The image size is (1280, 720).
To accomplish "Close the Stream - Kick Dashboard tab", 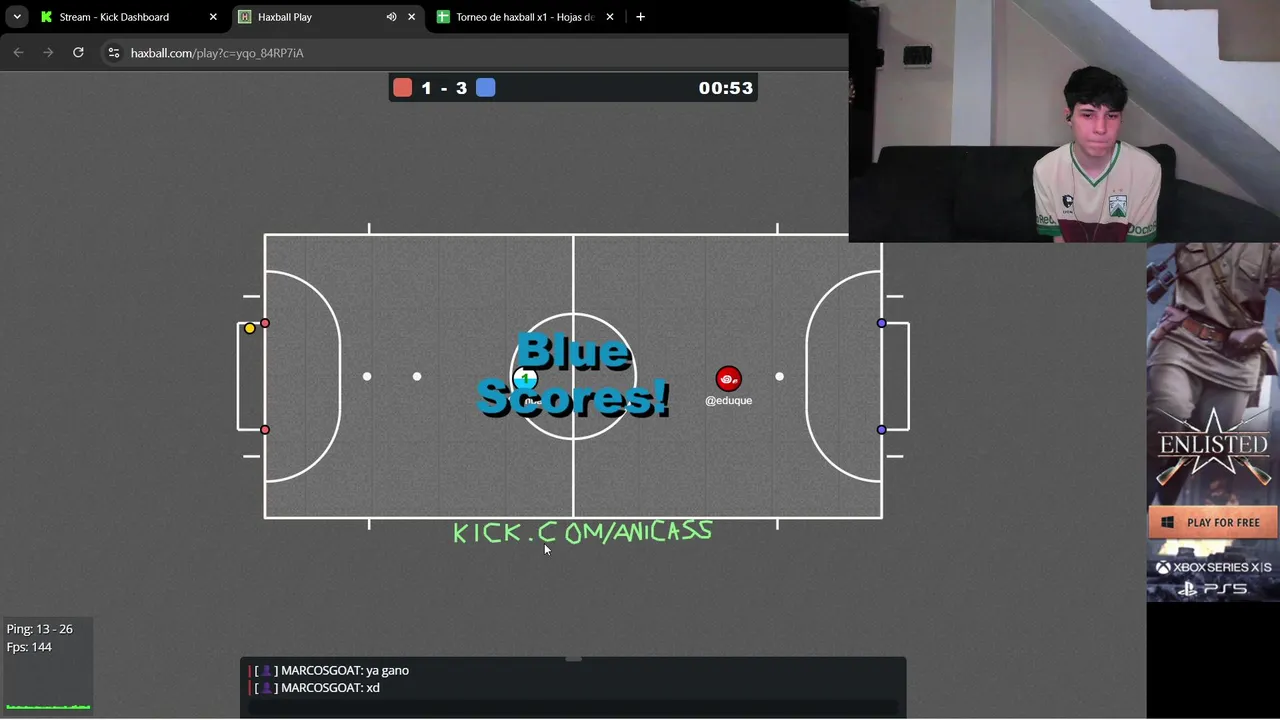I will tap(213, 17).
